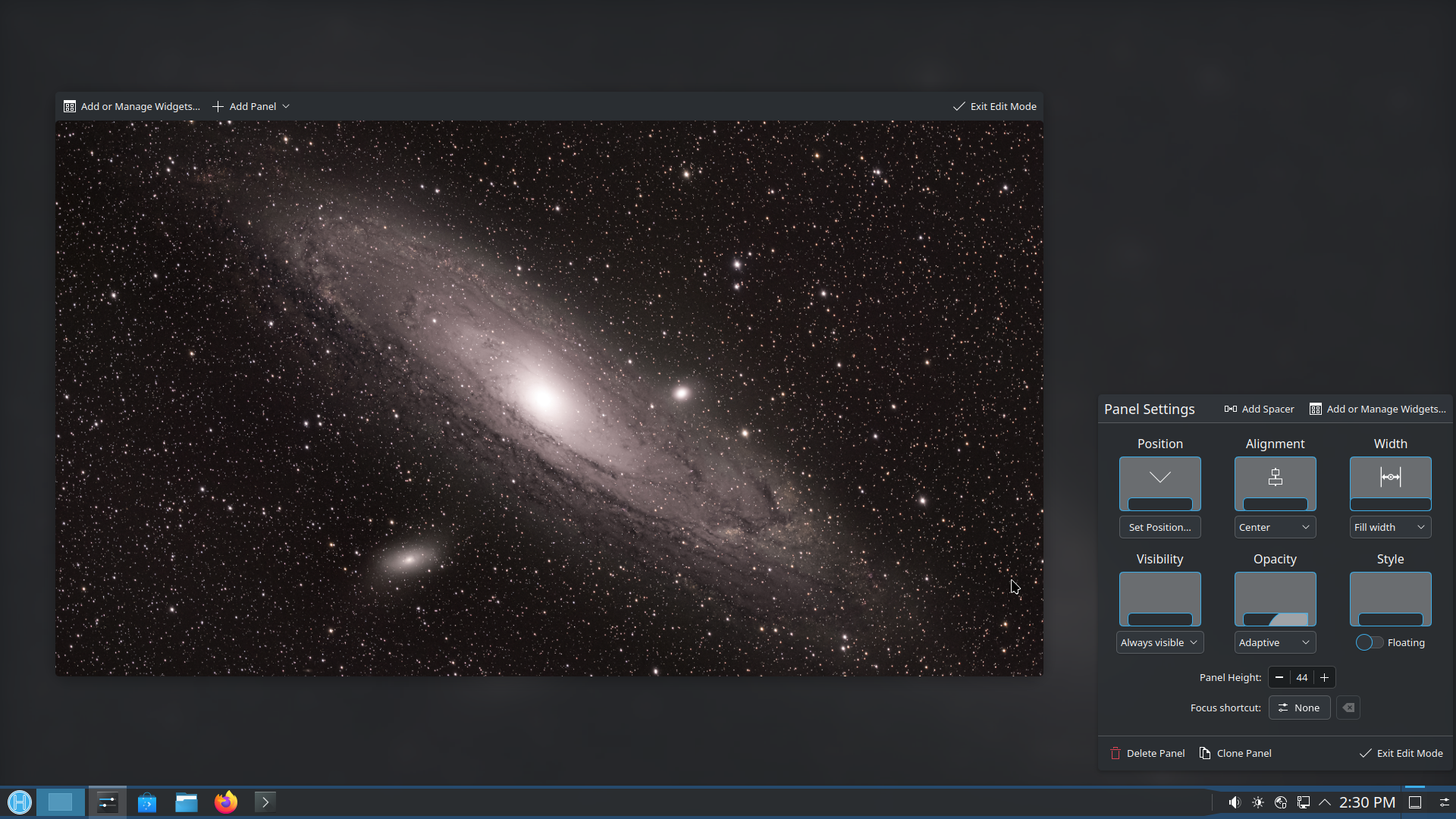Click the Position preview thumbnail
This screenshot has height=819, width=1456.
(x=1160, y=484)
